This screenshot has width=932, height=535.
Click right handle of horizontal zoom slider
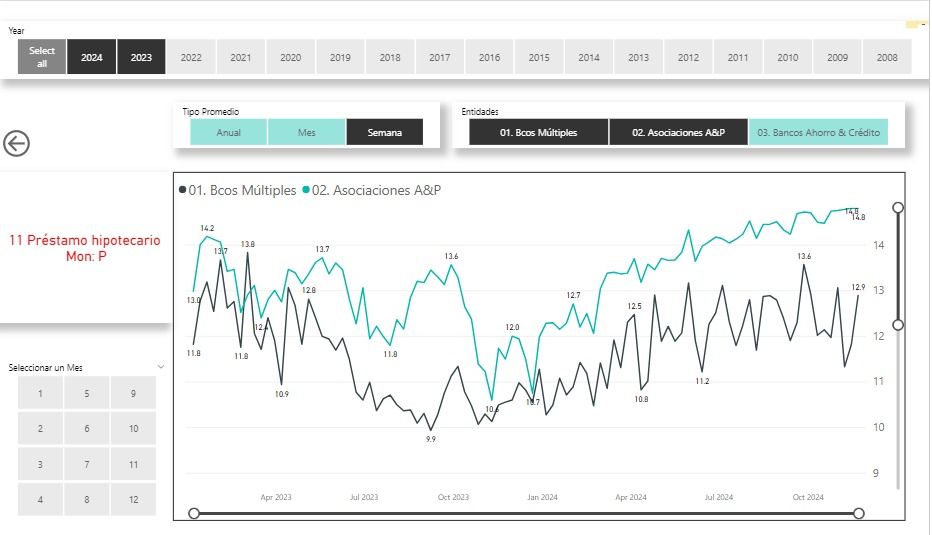(x=858, y=513)
